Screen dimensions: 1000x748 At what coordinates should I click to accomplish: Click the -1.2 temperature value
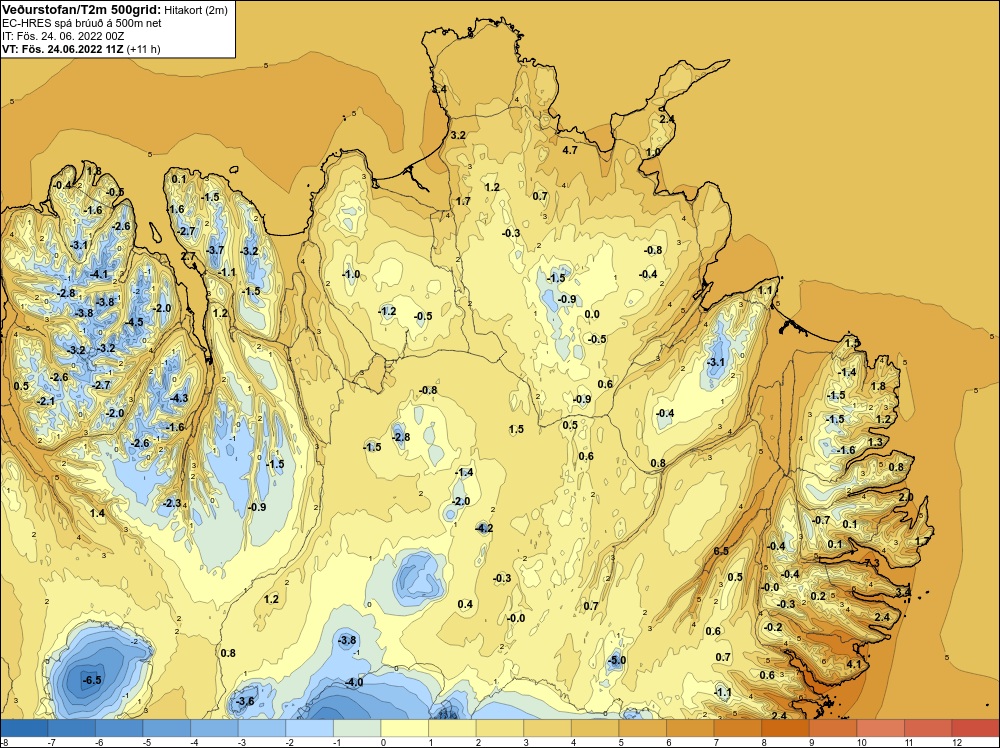point(387,311)
